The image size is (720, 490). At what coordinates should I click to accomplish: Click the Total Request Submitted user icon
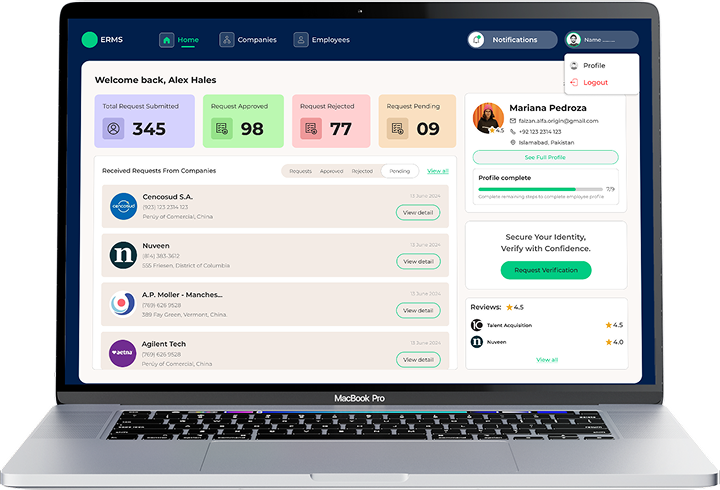pyautogui.click(x=114, y=128)
